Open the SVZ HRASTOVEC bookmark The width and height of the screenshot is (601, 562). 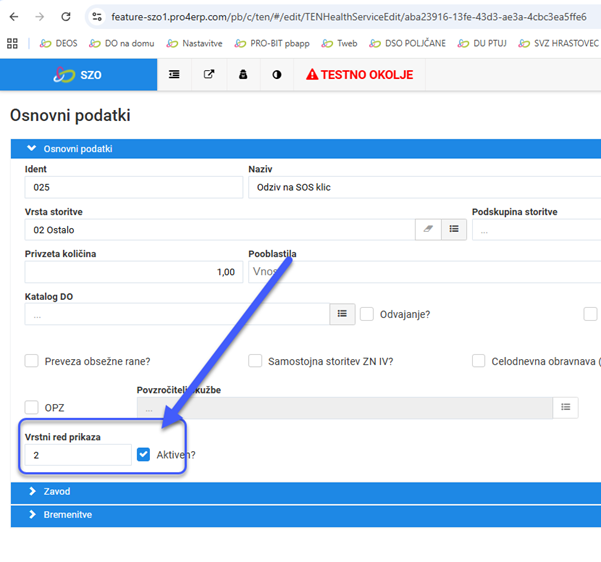tap(558, 43)
